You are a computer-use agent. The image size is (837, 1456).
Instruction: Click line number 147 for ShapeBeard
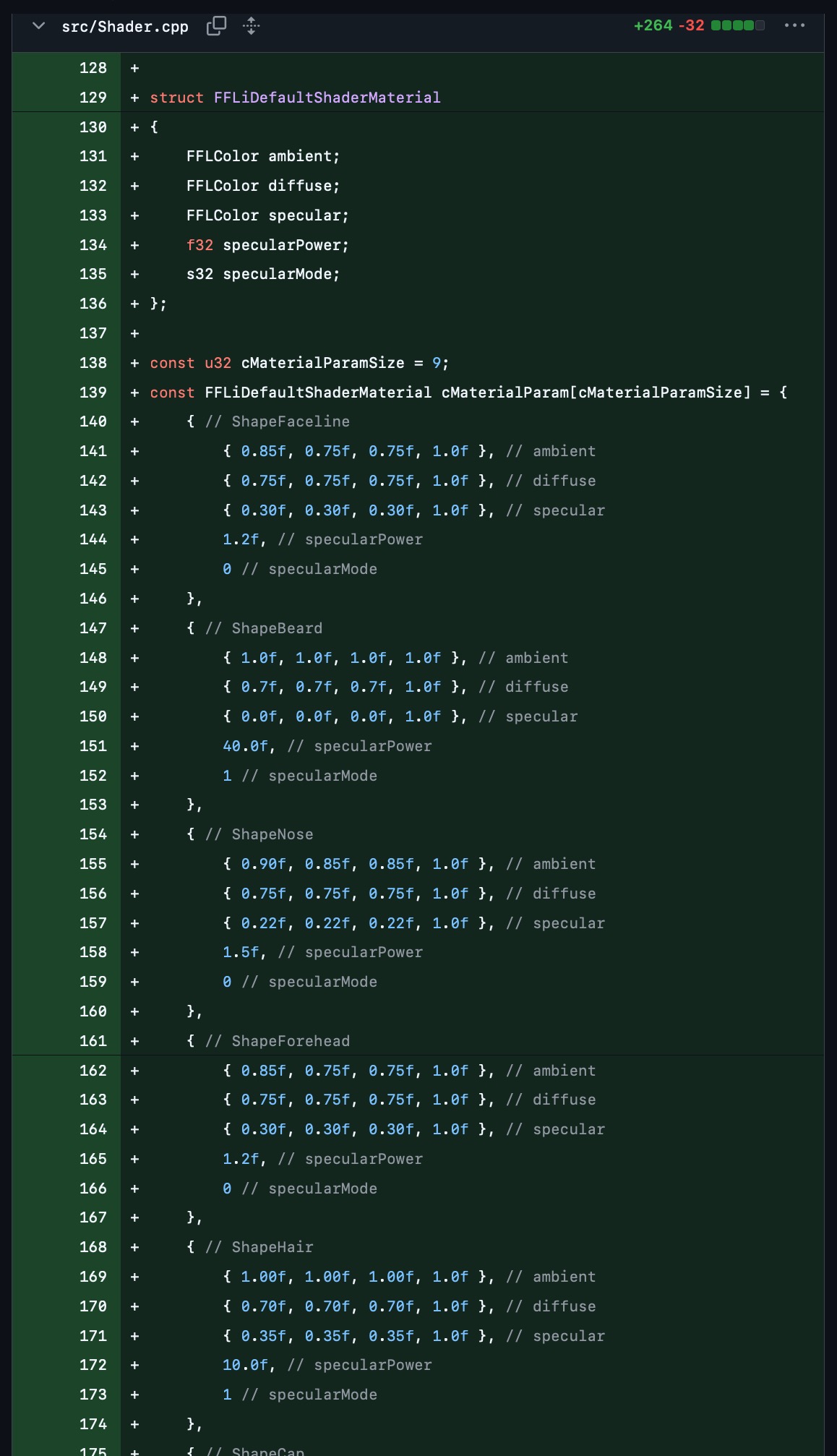pos(93,628)
